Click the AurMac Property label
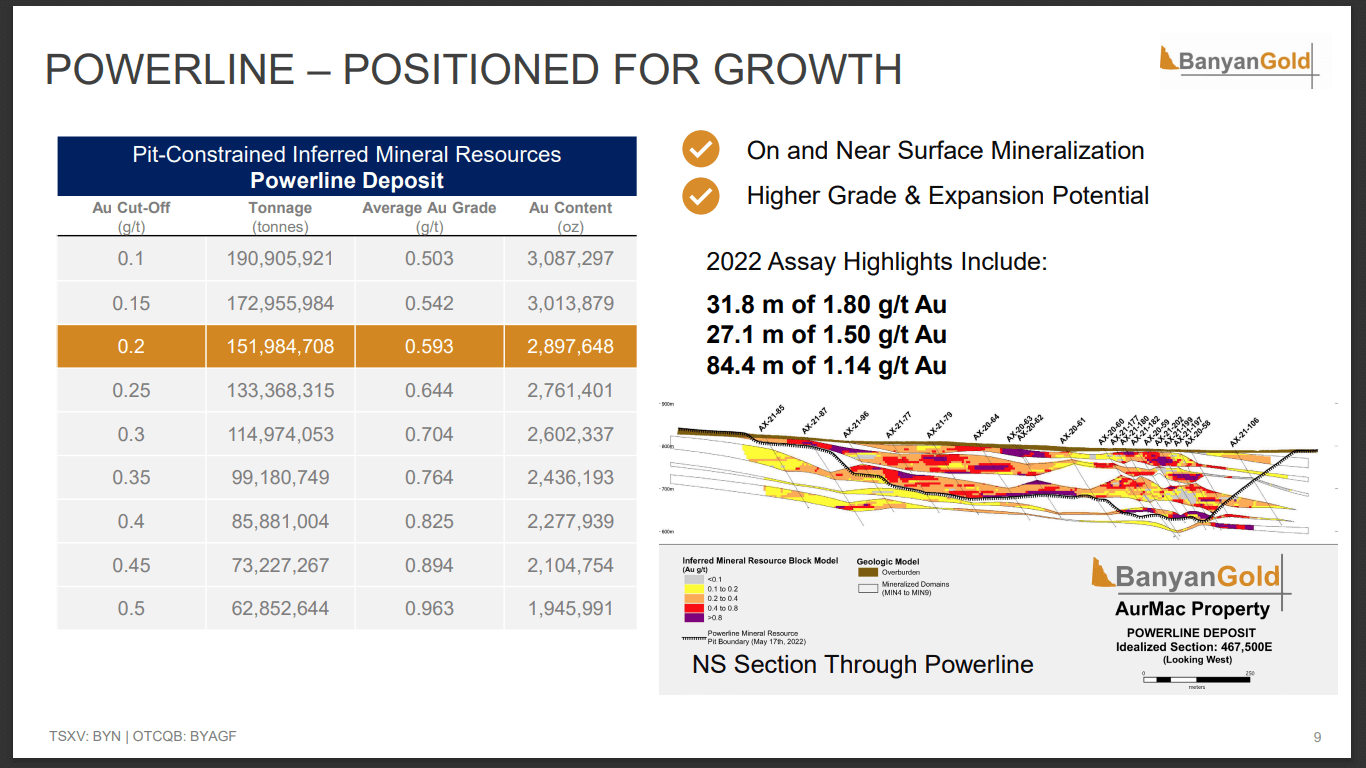The height and width of the screenshot is (768, 1366). (1192, 609)
